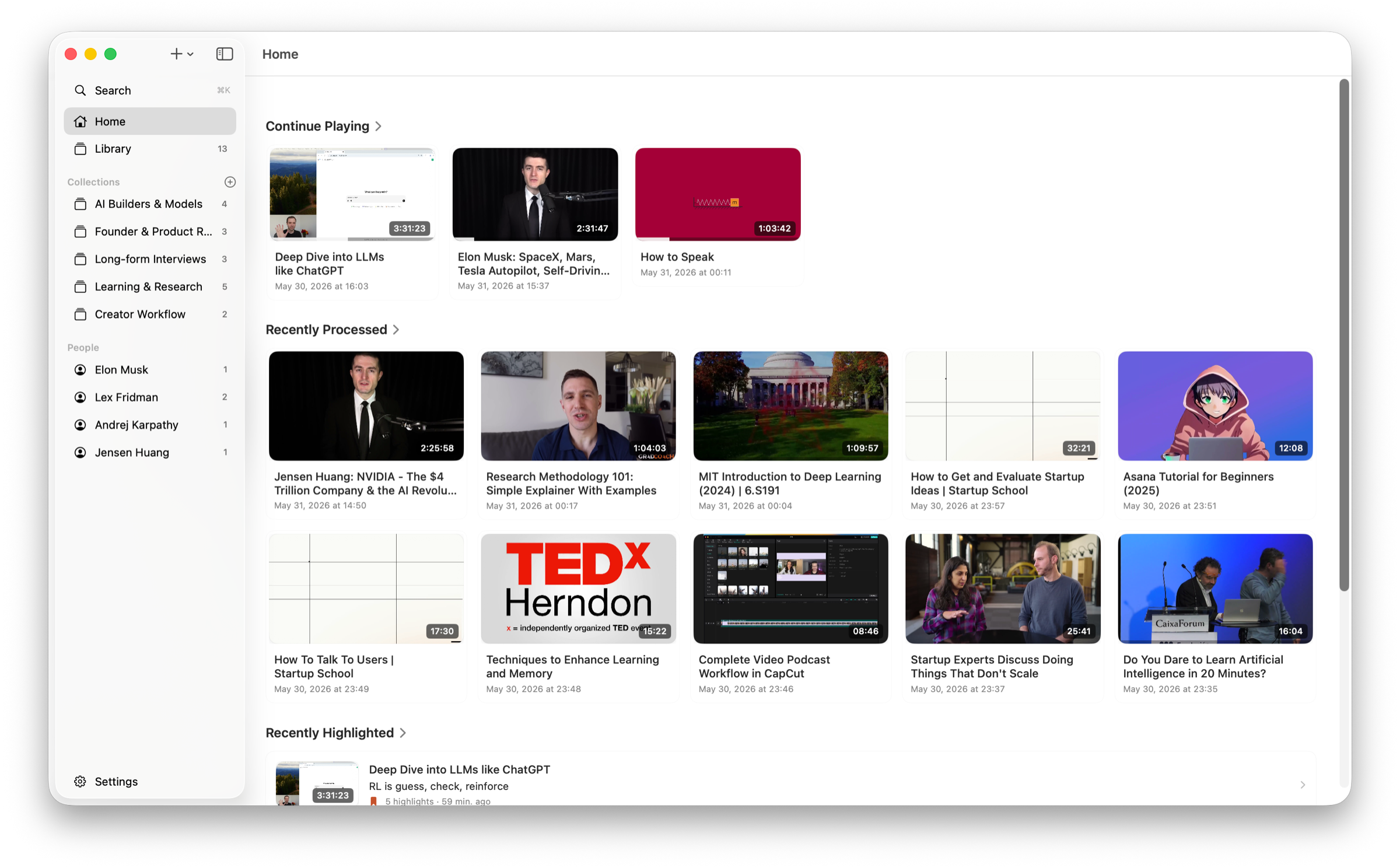Select Lex Fridman under People
This screenshot has height=868, width=1400.
(x=150, y=397)
